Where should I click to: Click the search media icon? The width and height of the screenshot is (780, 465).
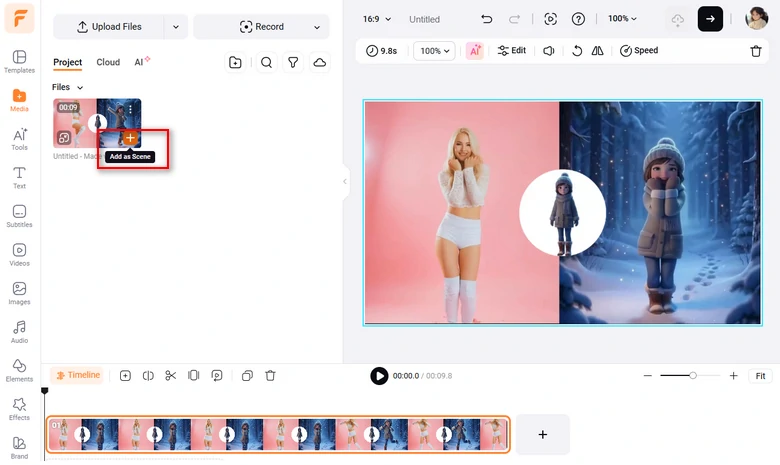pos(266,63)
